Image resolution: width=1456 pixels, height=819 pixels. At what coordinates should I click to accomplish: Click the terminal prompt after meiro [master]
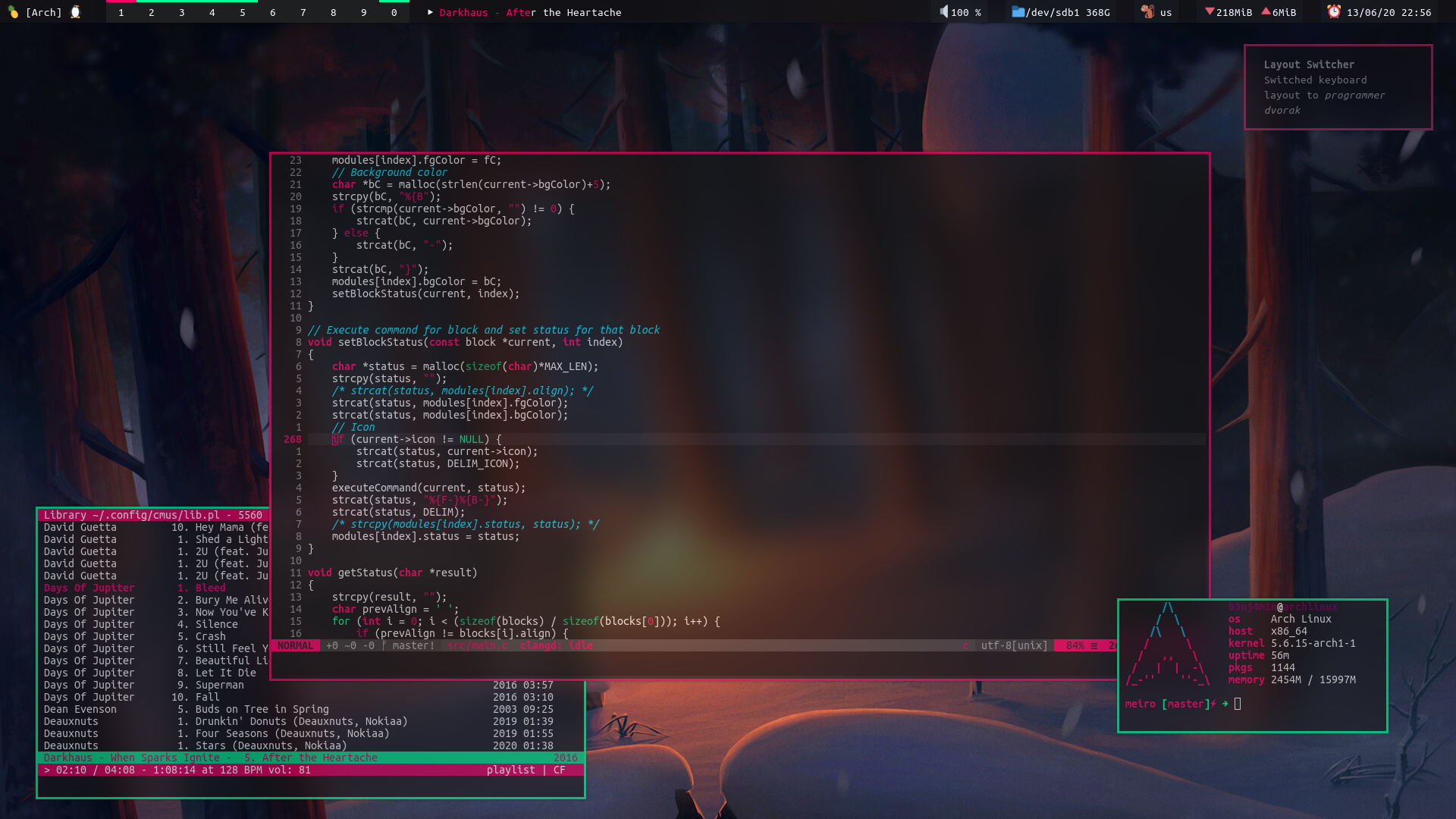tap(1238, 704)
